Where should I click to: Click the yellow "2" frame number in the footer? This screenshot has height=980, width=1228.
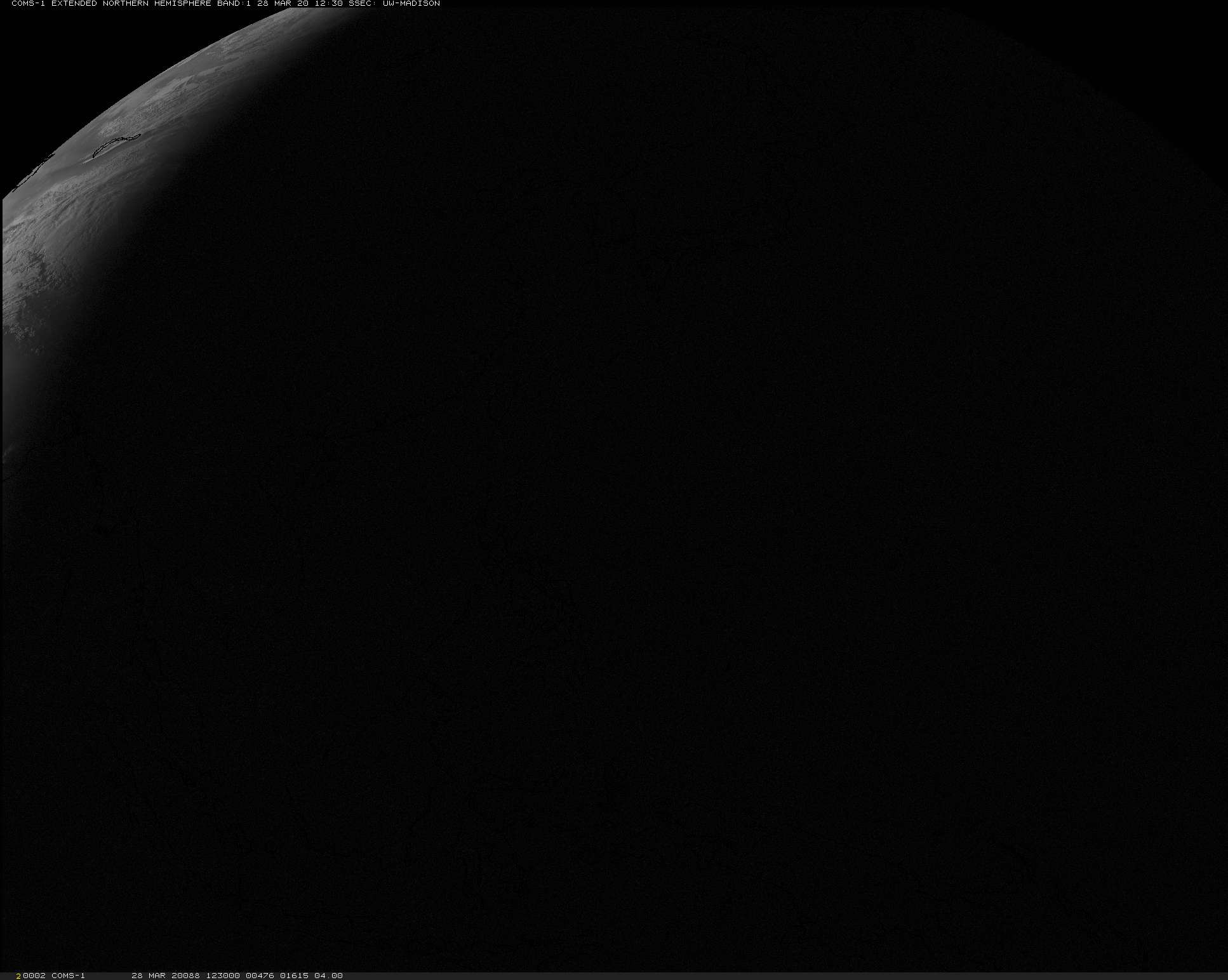[x=19, y=976]
